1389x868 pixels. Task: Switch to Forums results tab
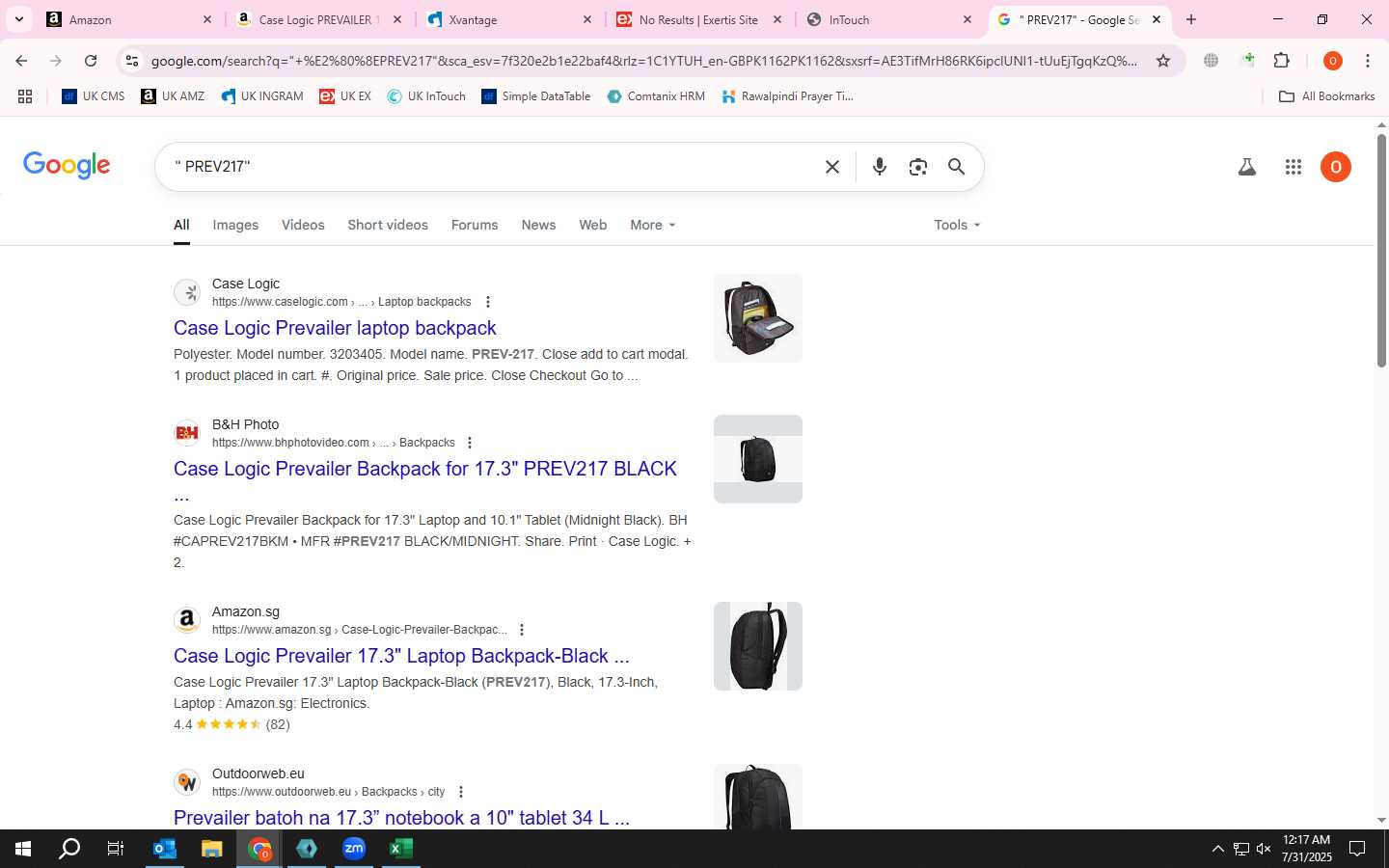pos(475,225)
